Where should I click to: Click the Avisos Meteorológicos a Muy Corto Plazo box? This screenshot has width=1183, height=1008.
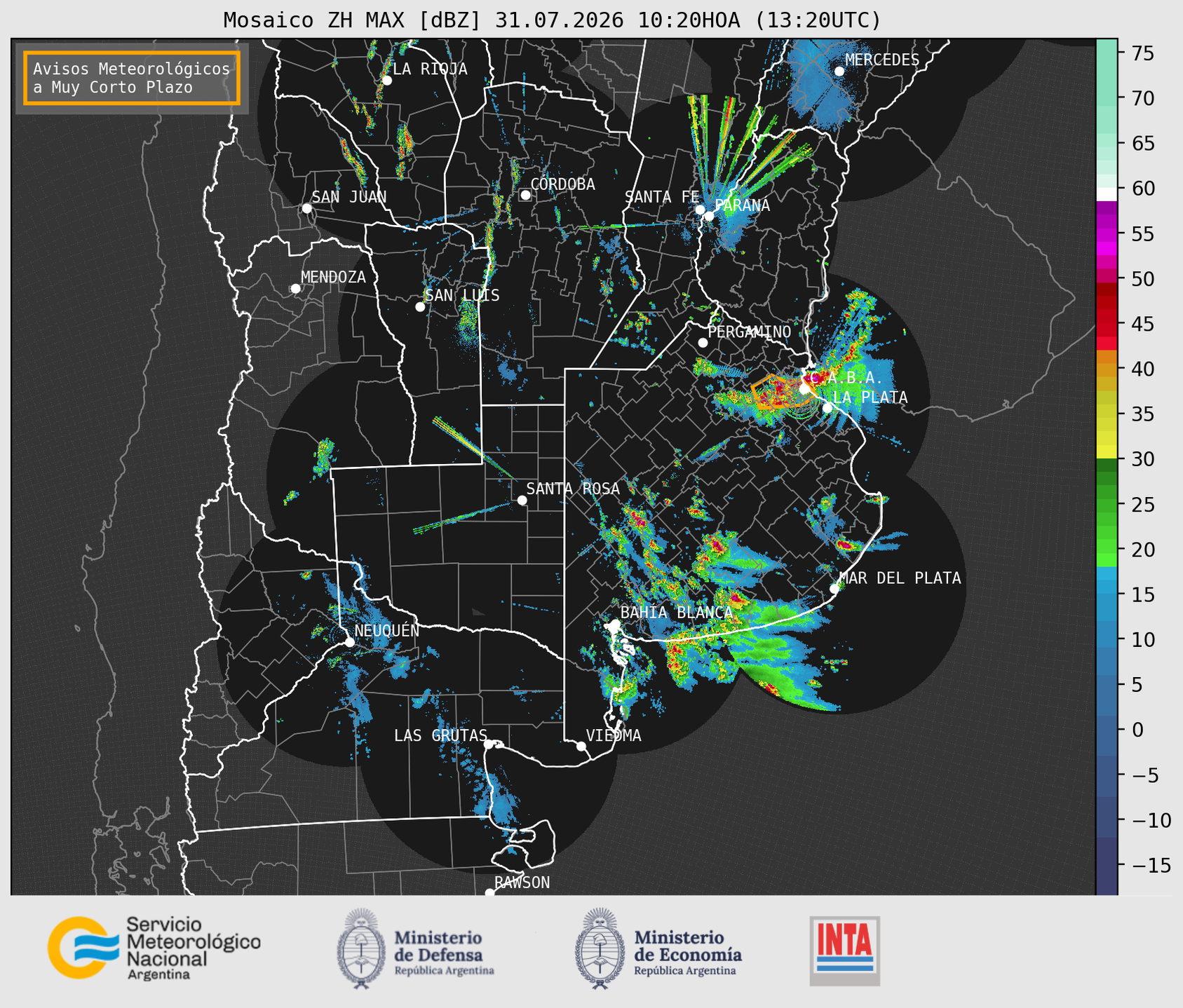tap(132, 78)
